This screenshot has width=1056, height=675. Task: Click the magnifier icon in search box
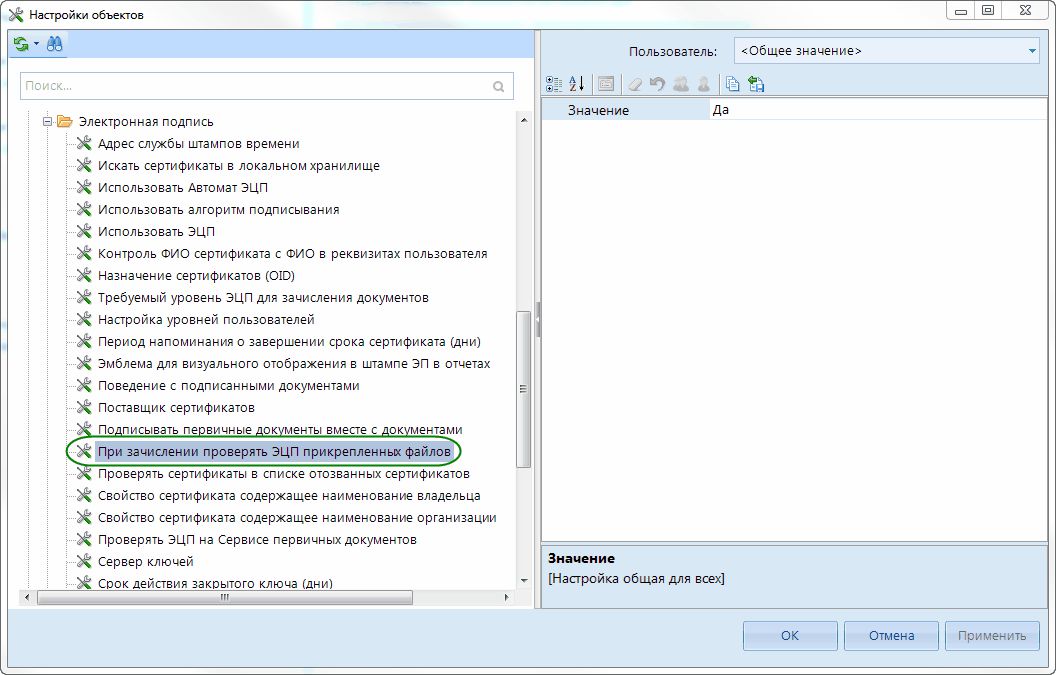pyautogui.click(x=499, y=87)
